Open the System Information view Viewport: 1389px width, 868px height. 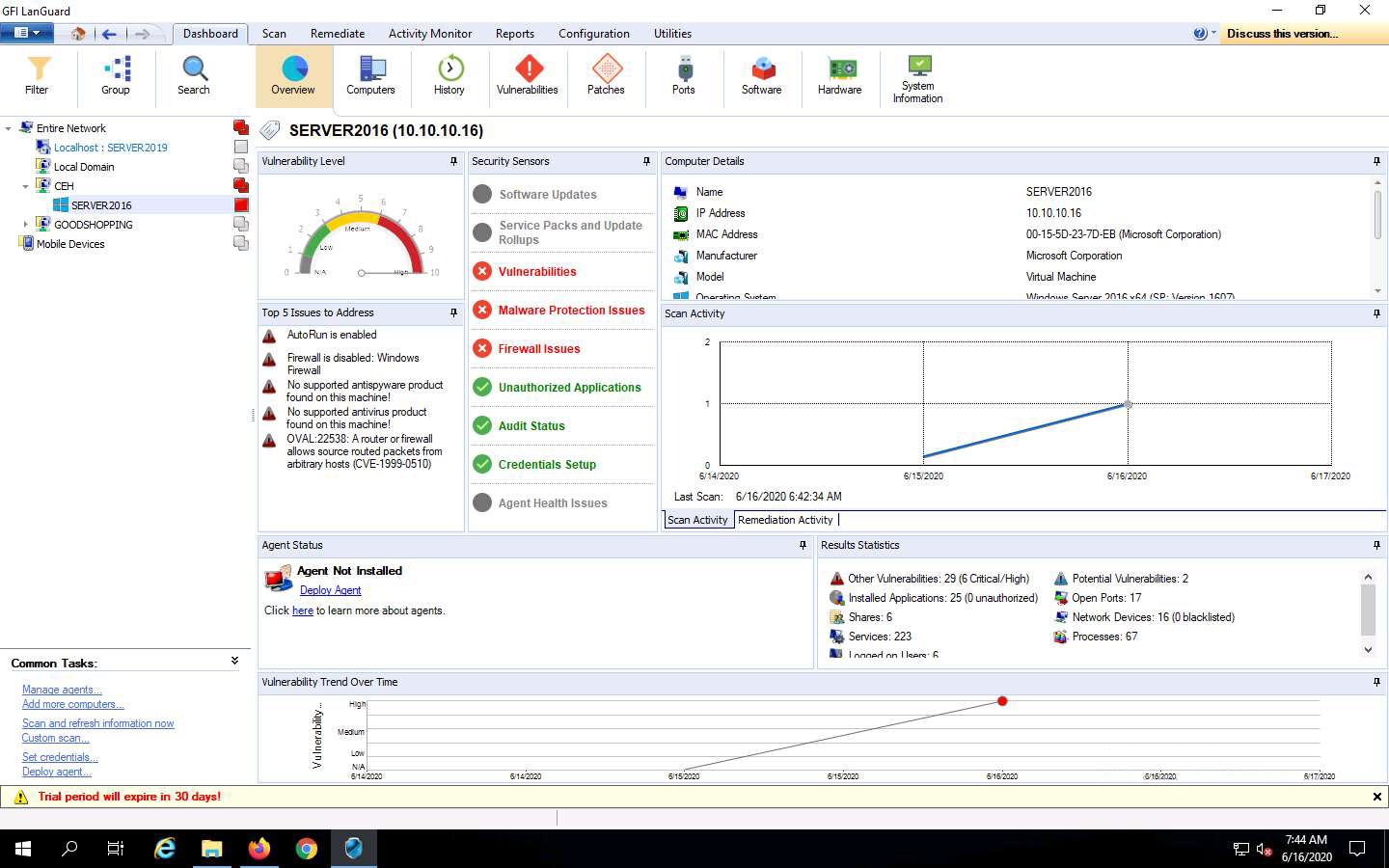pyautogui.click(x=918, y=78)
